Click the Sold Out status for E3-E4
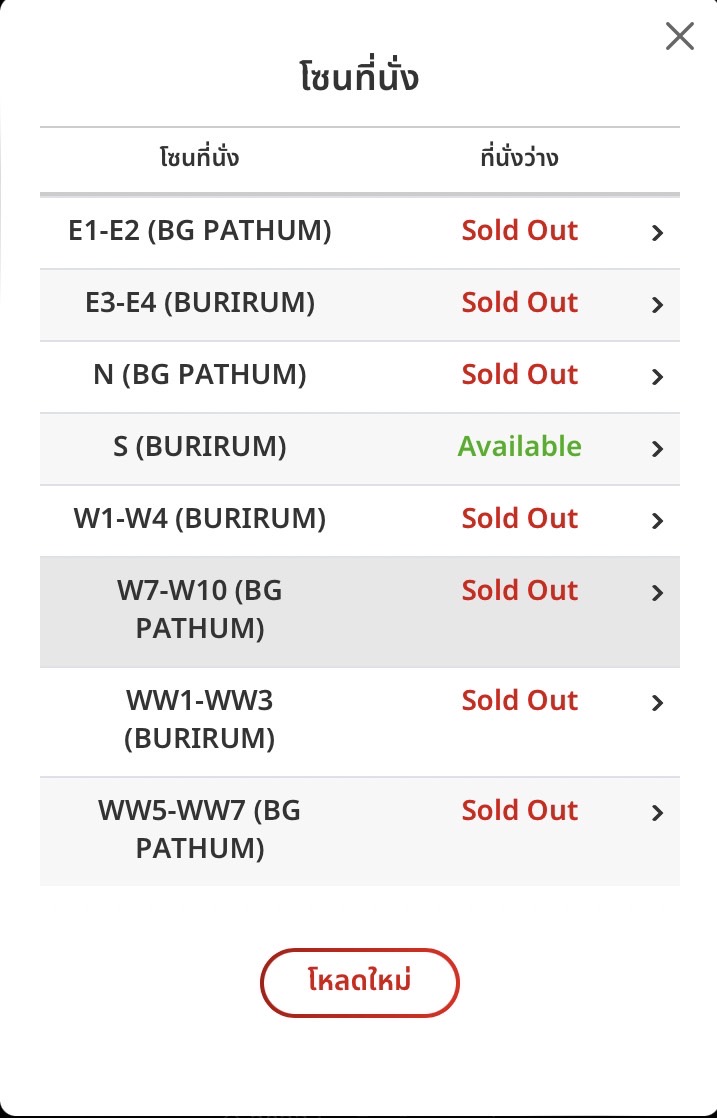Image resolution: width=717 pixels, height=1118 pixels. (519, 302)
